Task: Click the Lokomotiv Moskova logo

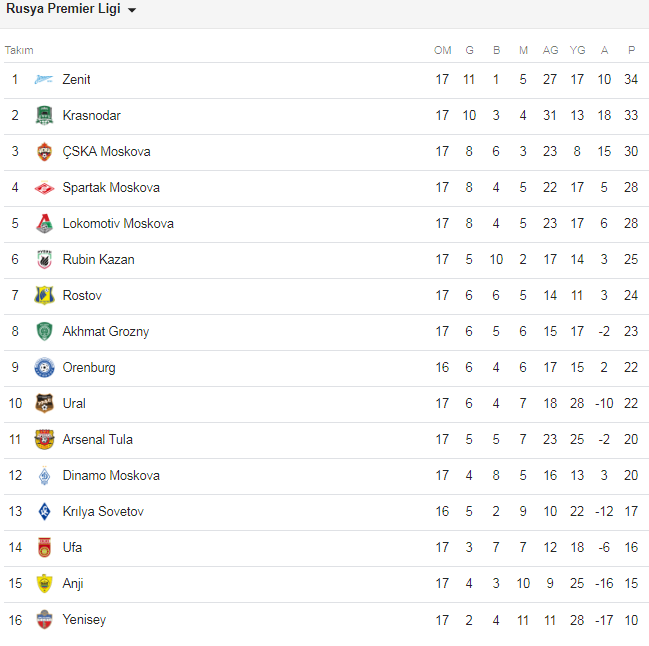Action: click(x=44, y=224)
